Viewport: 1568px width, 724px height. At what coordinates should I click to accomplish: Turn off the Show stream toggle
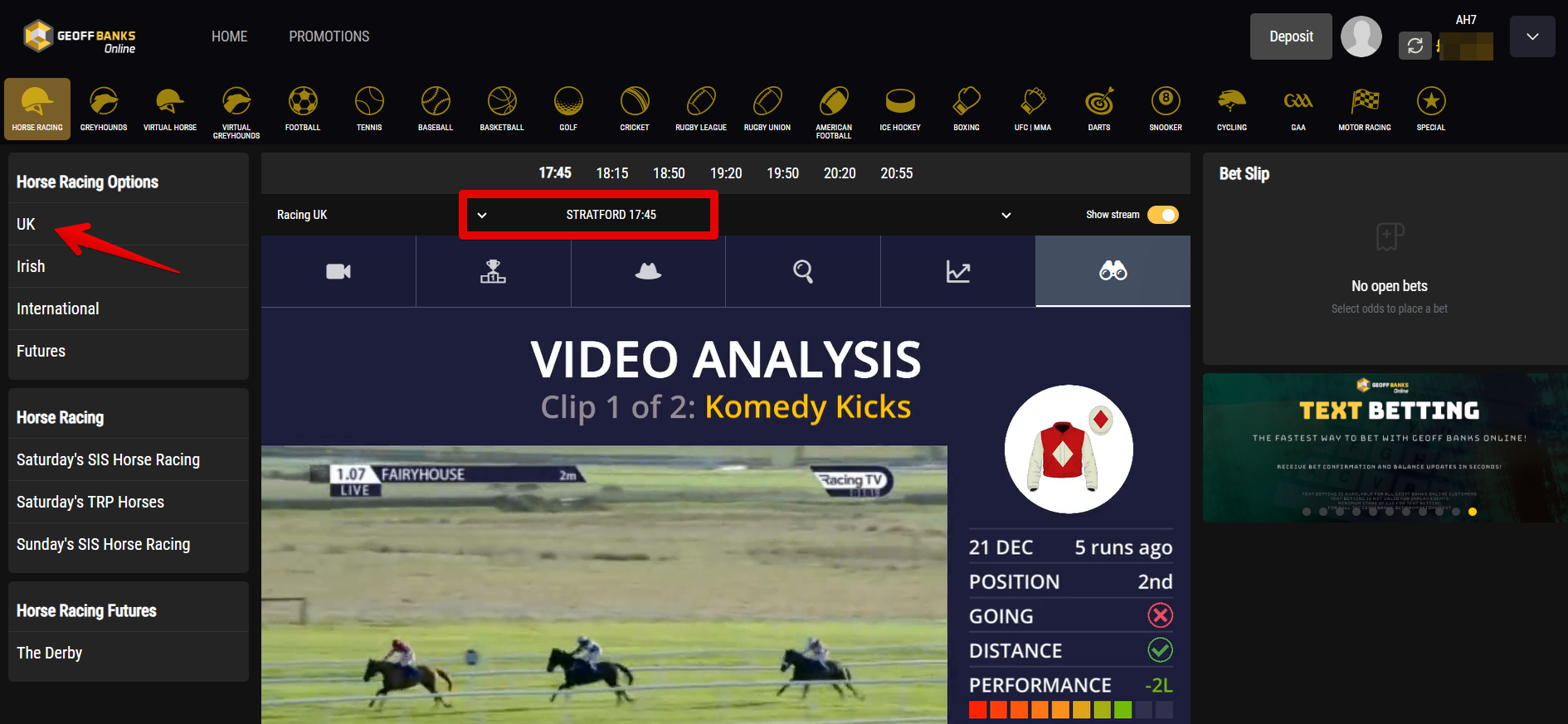click(1162, 215)
